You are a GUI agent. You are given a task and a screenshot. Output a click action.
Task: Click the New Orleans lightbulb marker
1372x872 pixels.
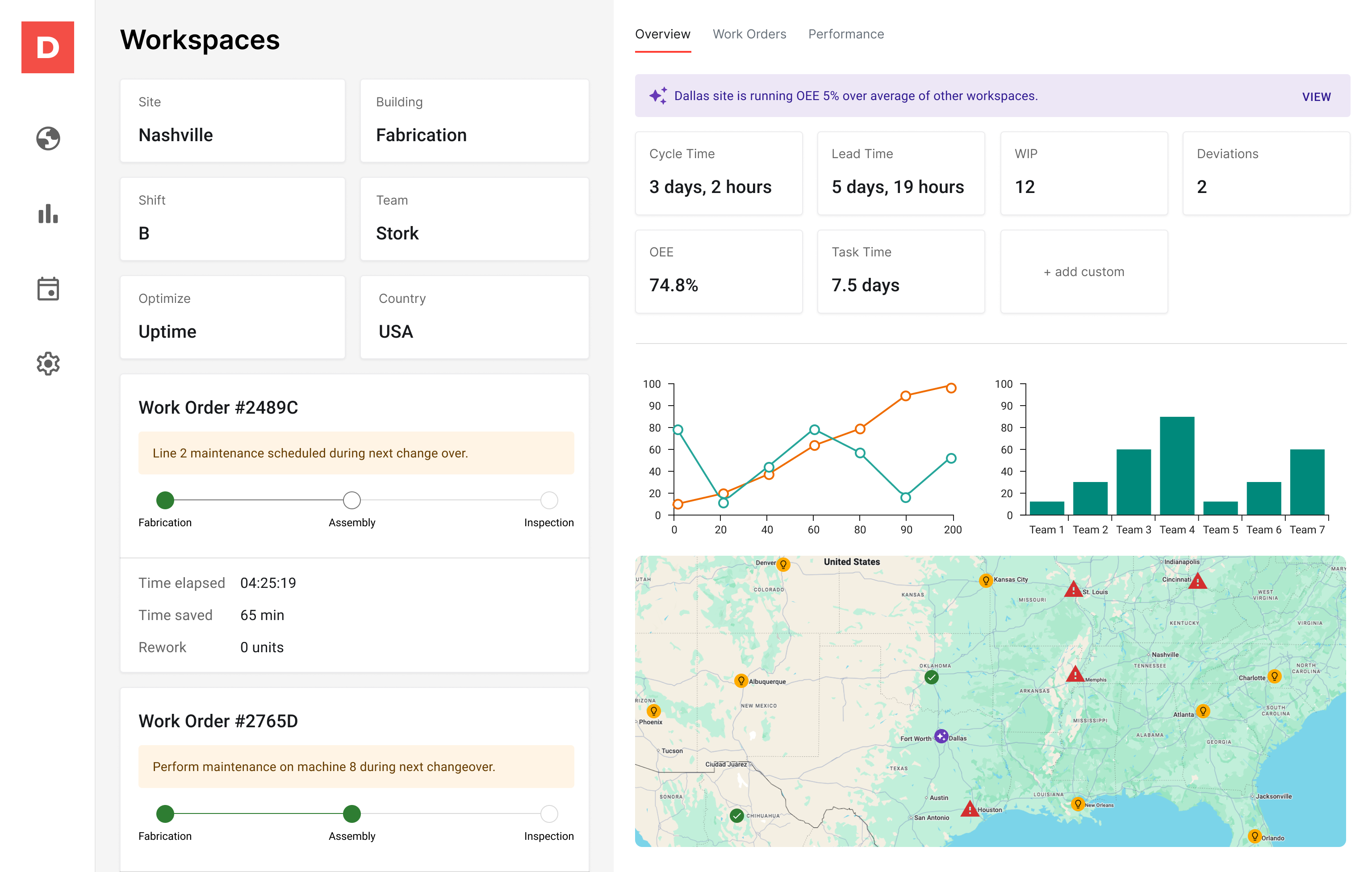click(x=1077, y=804)
